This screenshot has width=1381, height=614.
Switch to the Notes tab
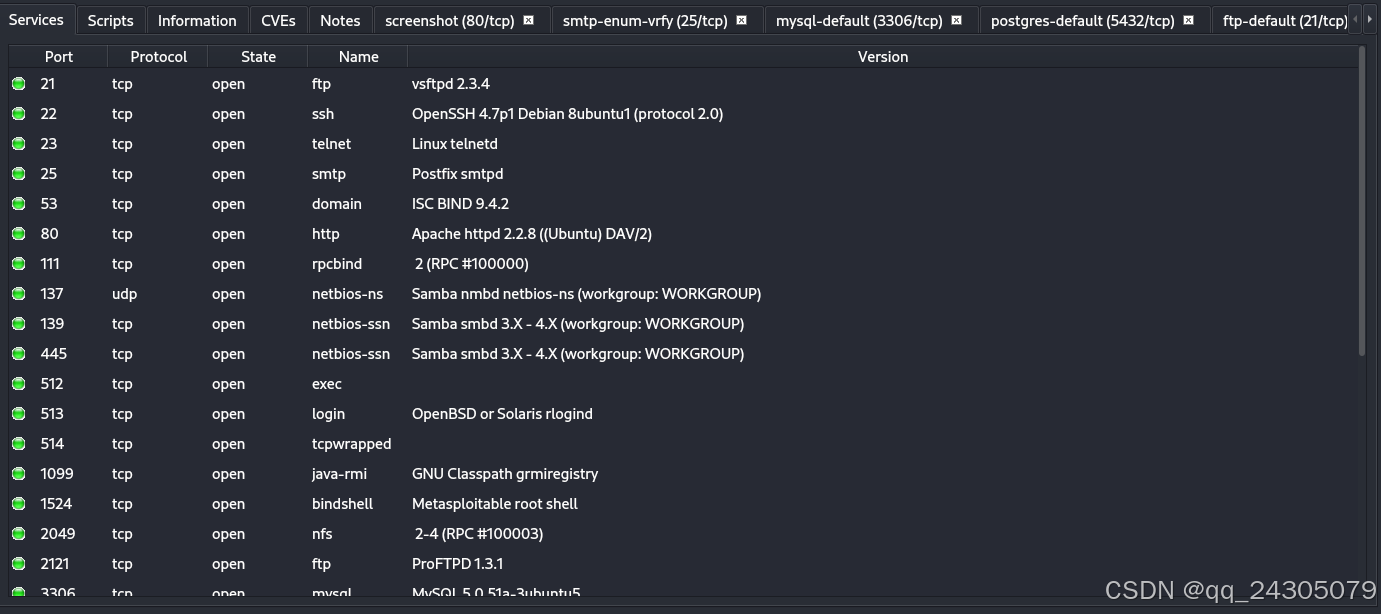click(339, 19)
